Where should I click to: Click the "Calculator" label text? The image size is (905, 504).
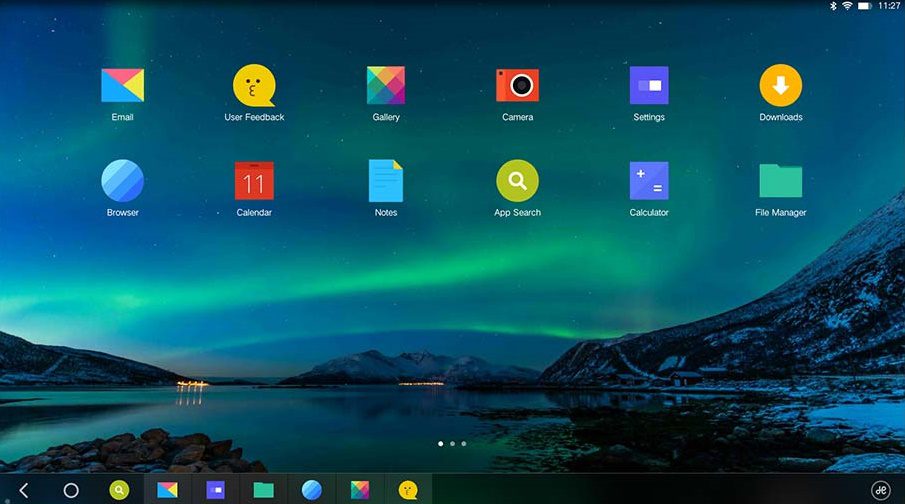[649, 212]
